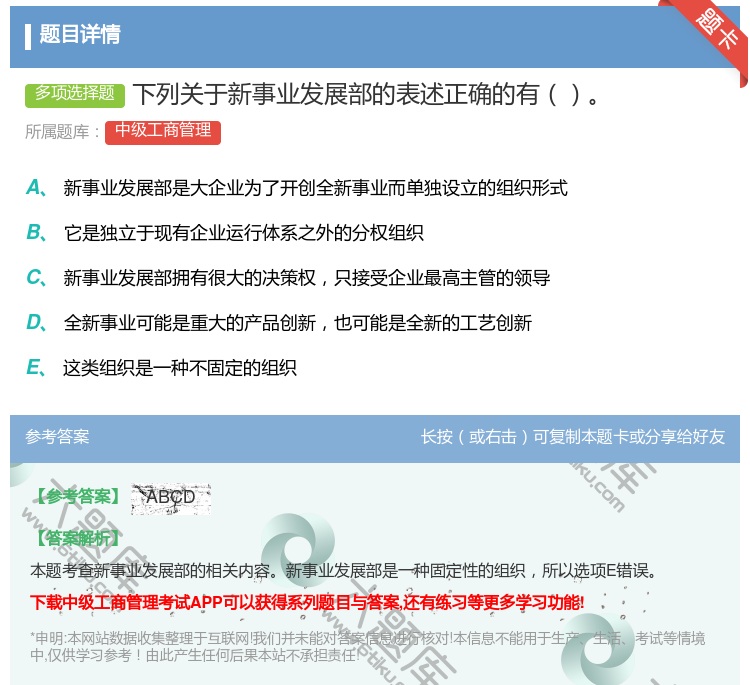The height and width of the screenshot is (685, 750).
Task: Click the question text about 新事业发展部的表述
Action: (x=366, y=95)
